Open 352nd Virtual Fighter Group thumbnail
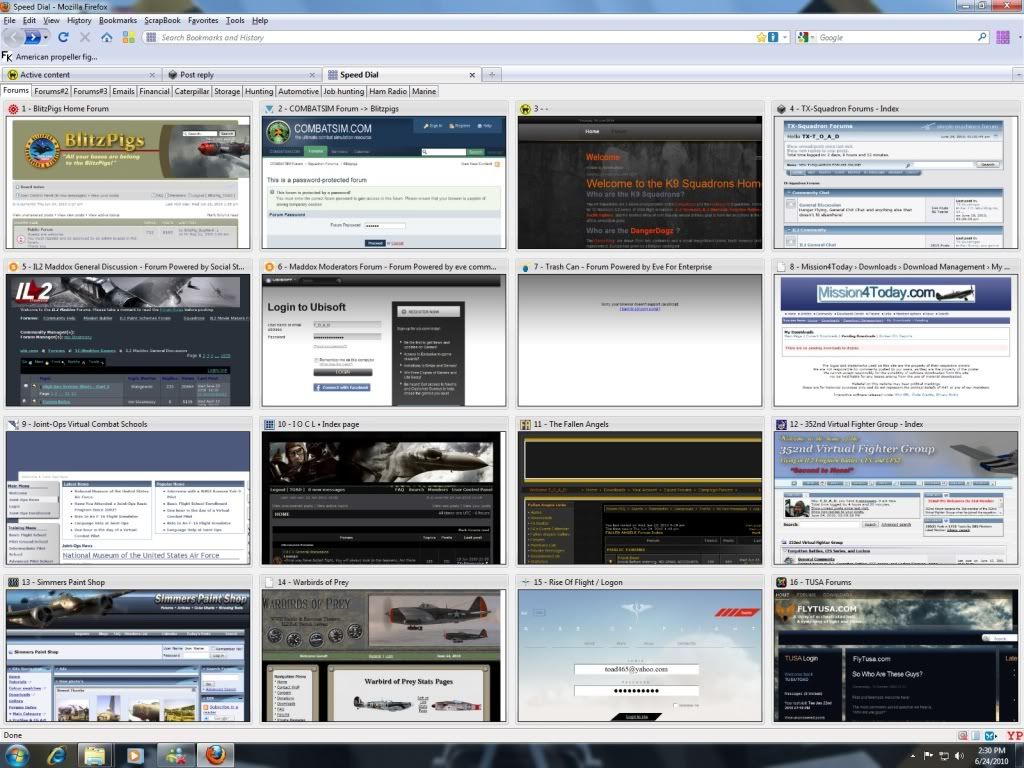 coord(895,498)
